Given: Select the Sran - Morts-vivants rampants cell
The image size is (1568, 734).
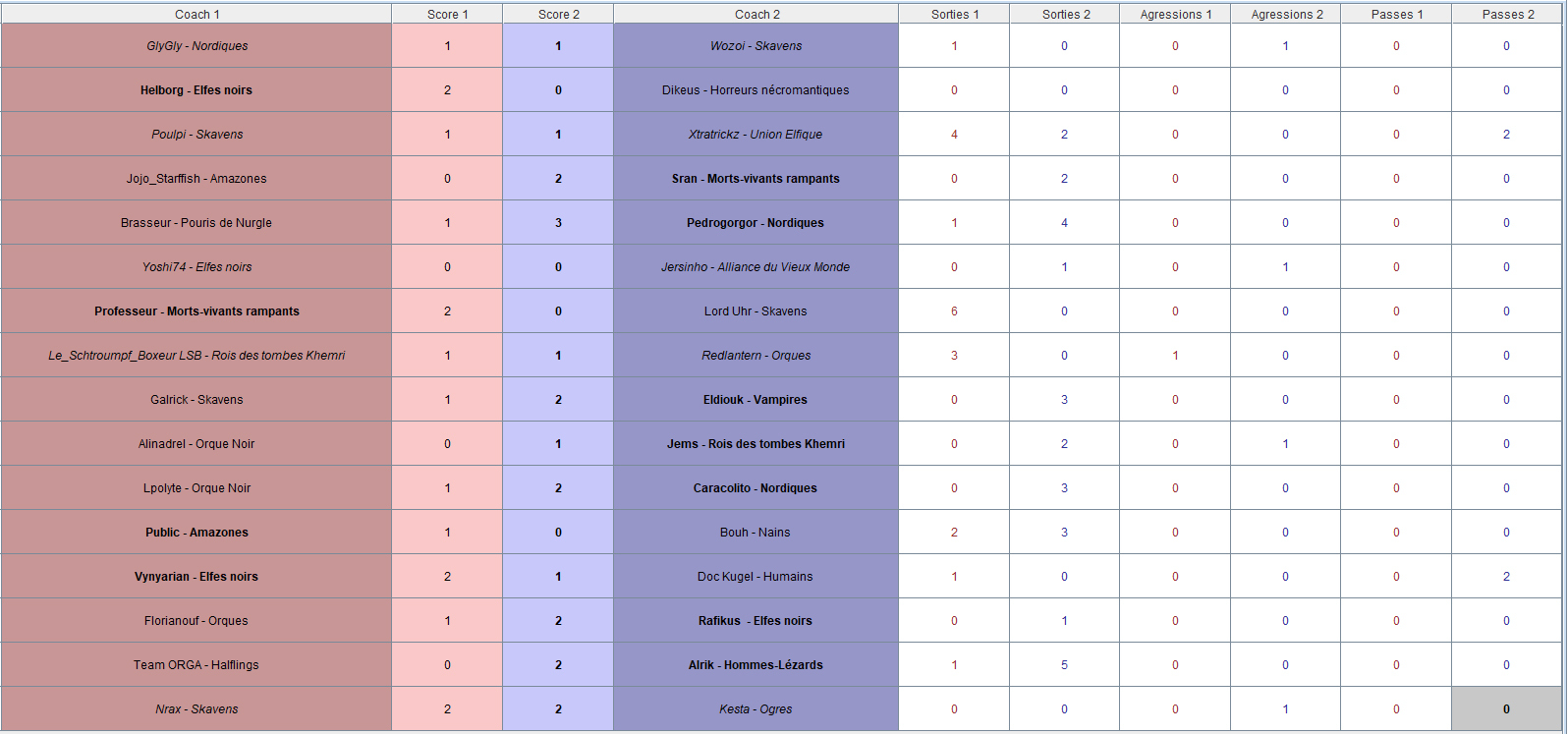Looking at the screenshot, I should (x=756, y=179).
